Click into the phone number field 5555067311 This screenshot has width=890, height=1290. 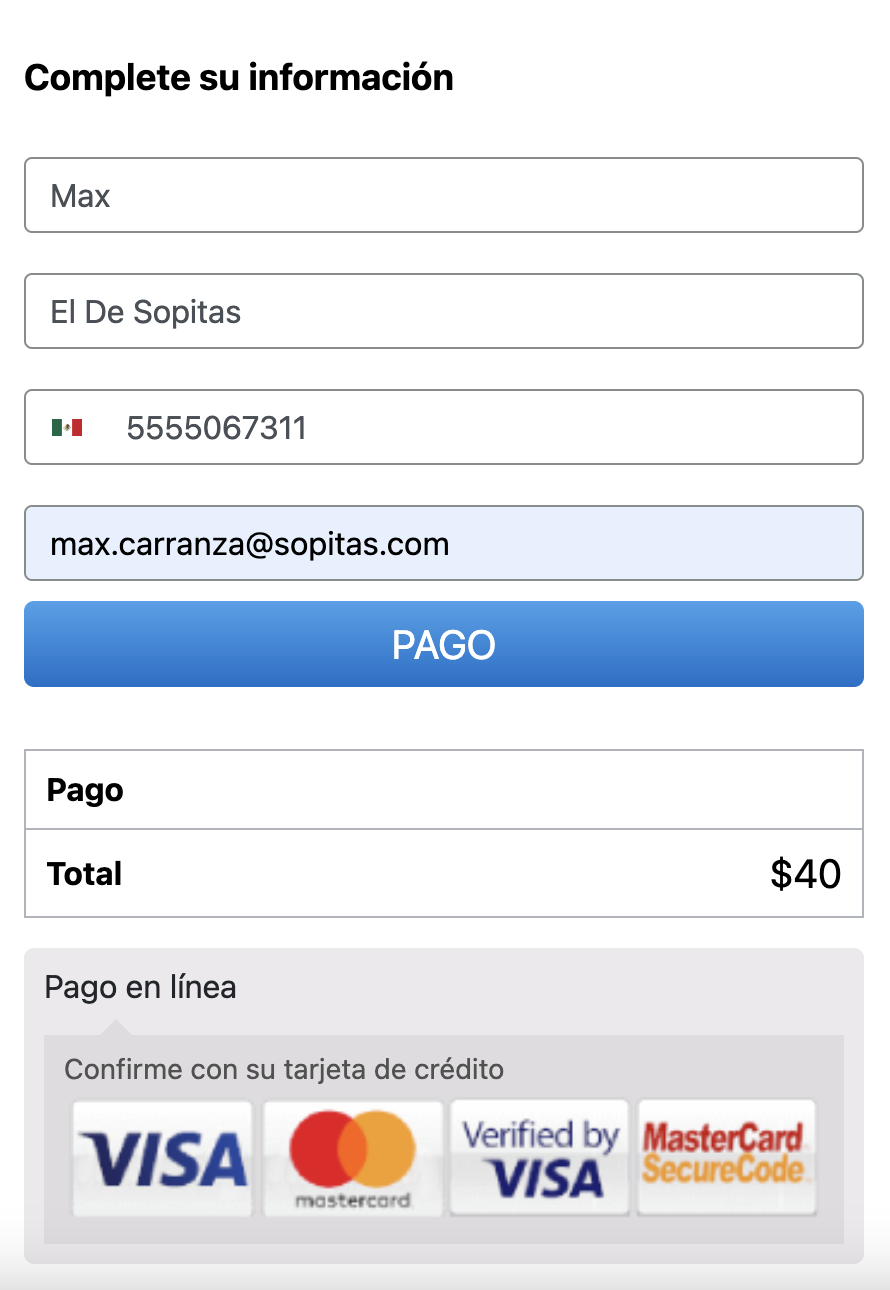480,428
